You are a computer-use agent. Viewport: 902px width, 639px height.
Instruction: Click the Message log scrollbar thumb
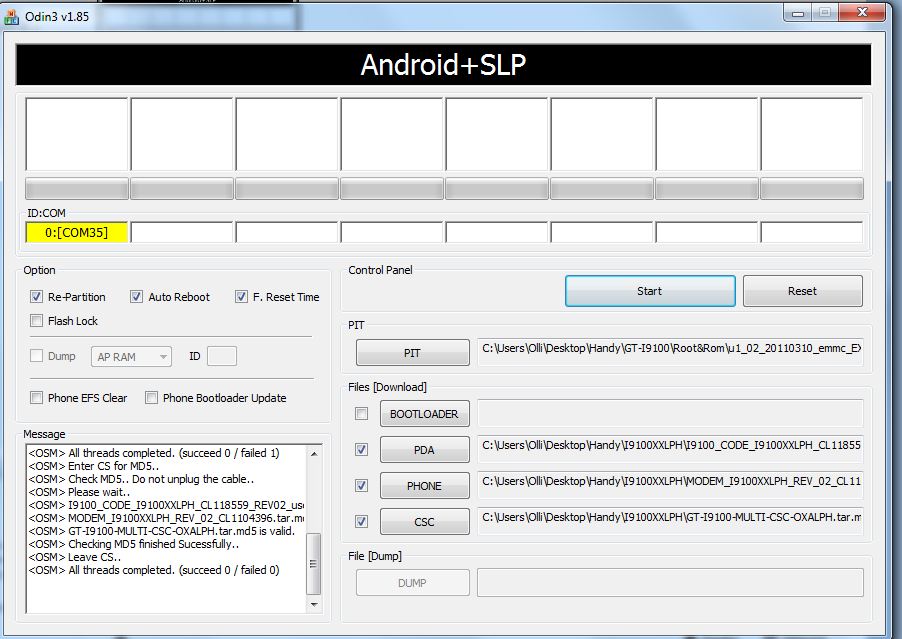click(x=314, y=564)
